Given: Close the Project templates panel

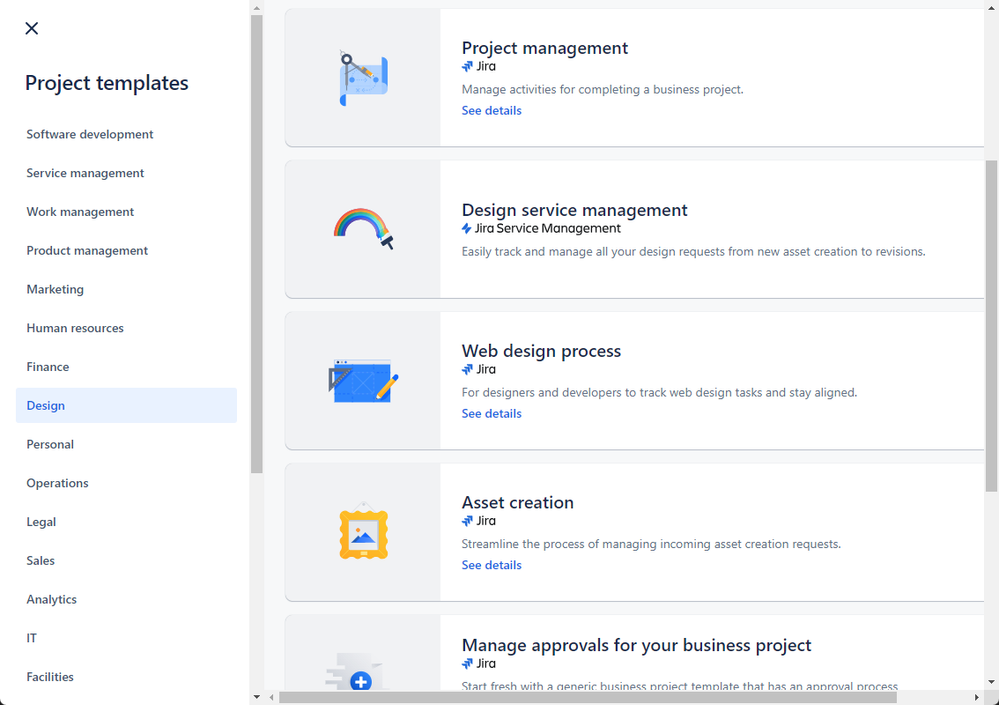Looking at the screenshot, I should coord(31,28).
